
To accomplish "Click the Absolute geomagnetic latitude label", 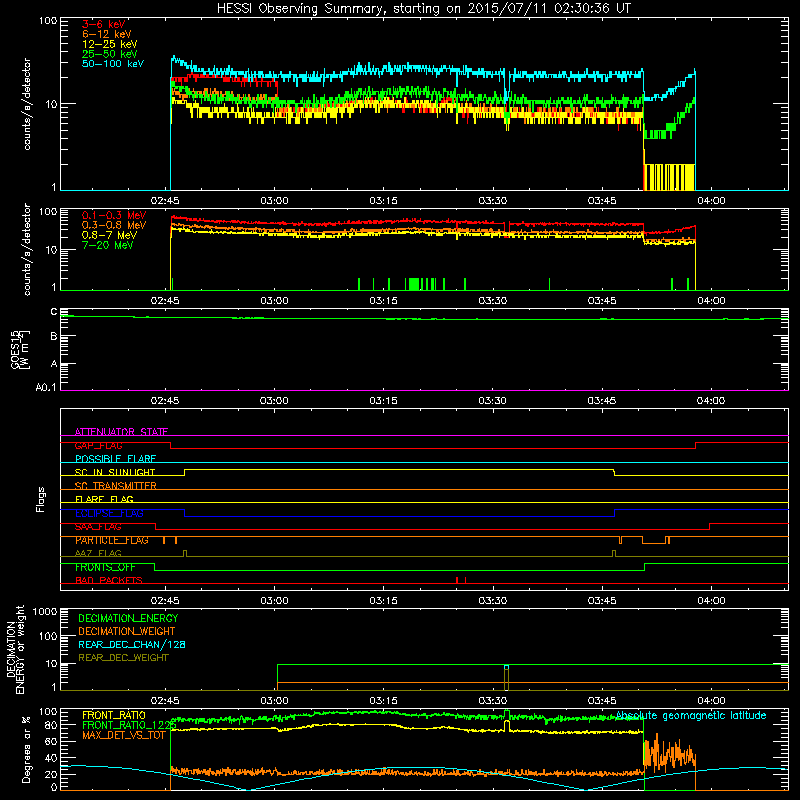I will coord(691,716).
